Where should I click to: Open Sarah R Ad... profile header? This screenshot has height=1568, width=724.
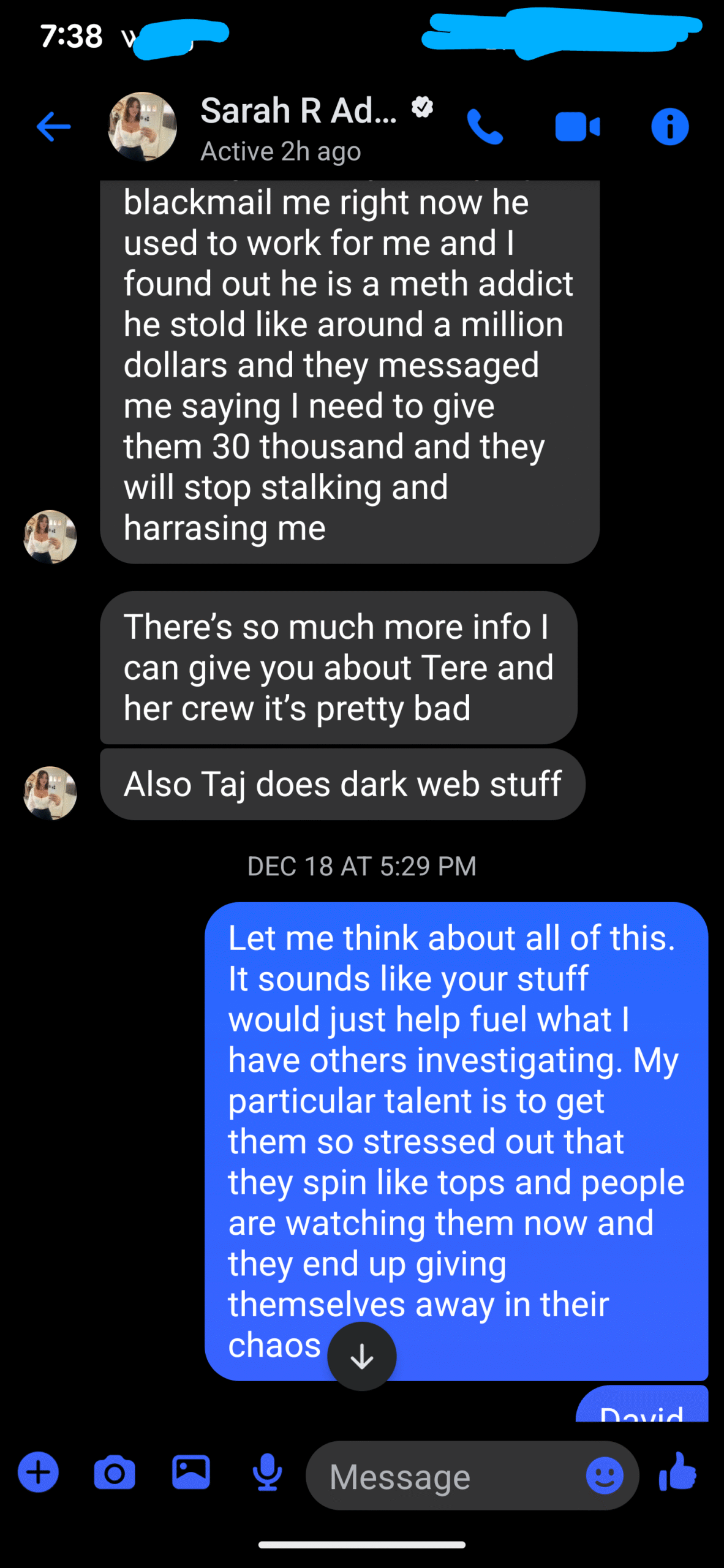[x=298, y=111]
